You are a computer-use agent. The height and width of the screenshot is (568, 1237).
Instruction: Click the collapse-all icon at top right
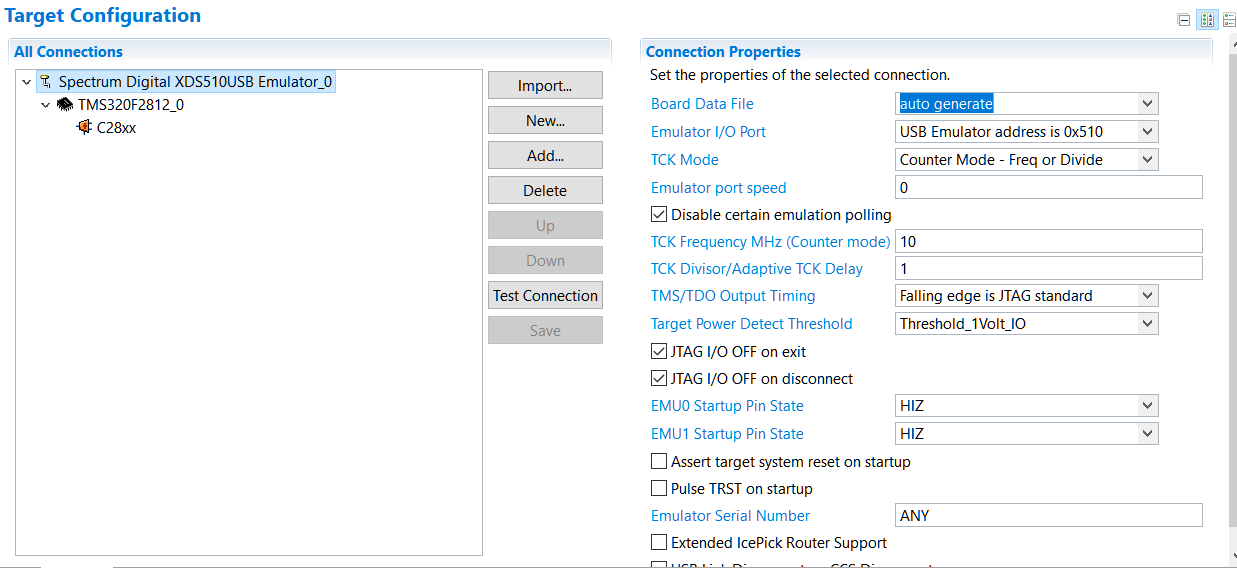pos(1184,19)
